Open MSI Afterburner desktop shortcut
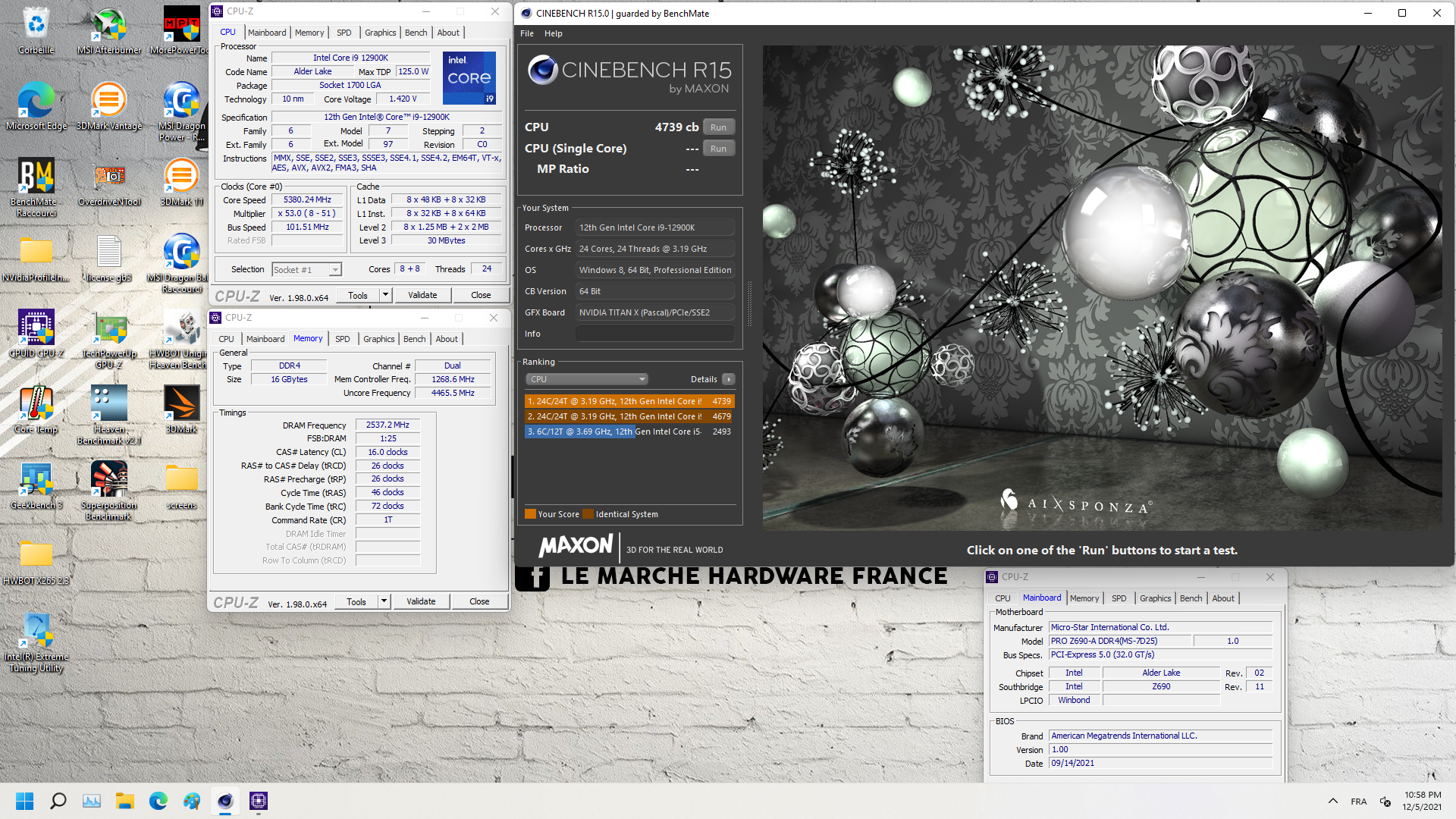Image resolution: width=1456 pixels, height=819 pixels. pyautogui.click(x=108, y=30)
